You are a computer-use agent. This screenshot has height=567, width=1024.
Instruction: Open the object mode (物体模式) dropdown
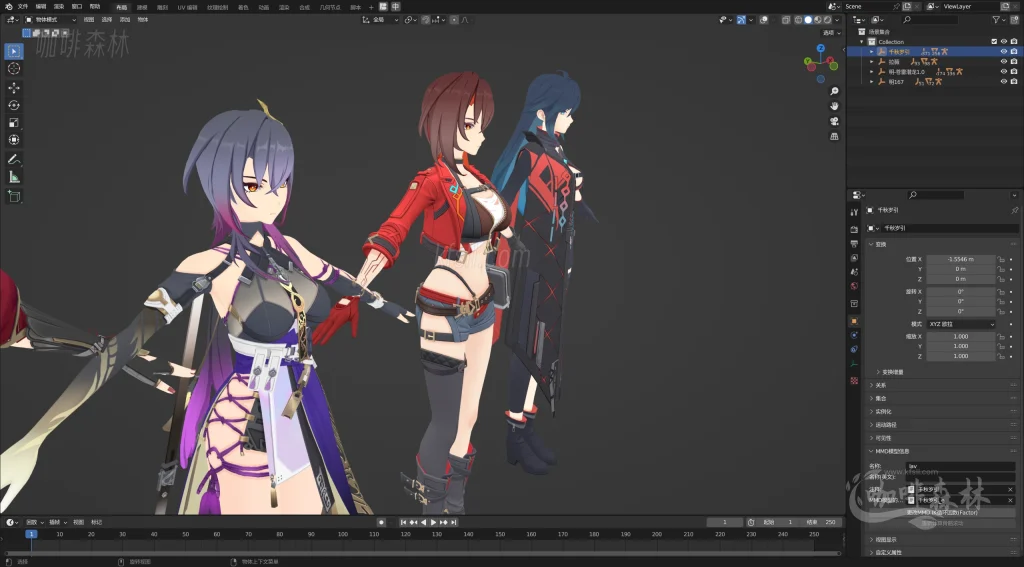(x=50, y=20)
